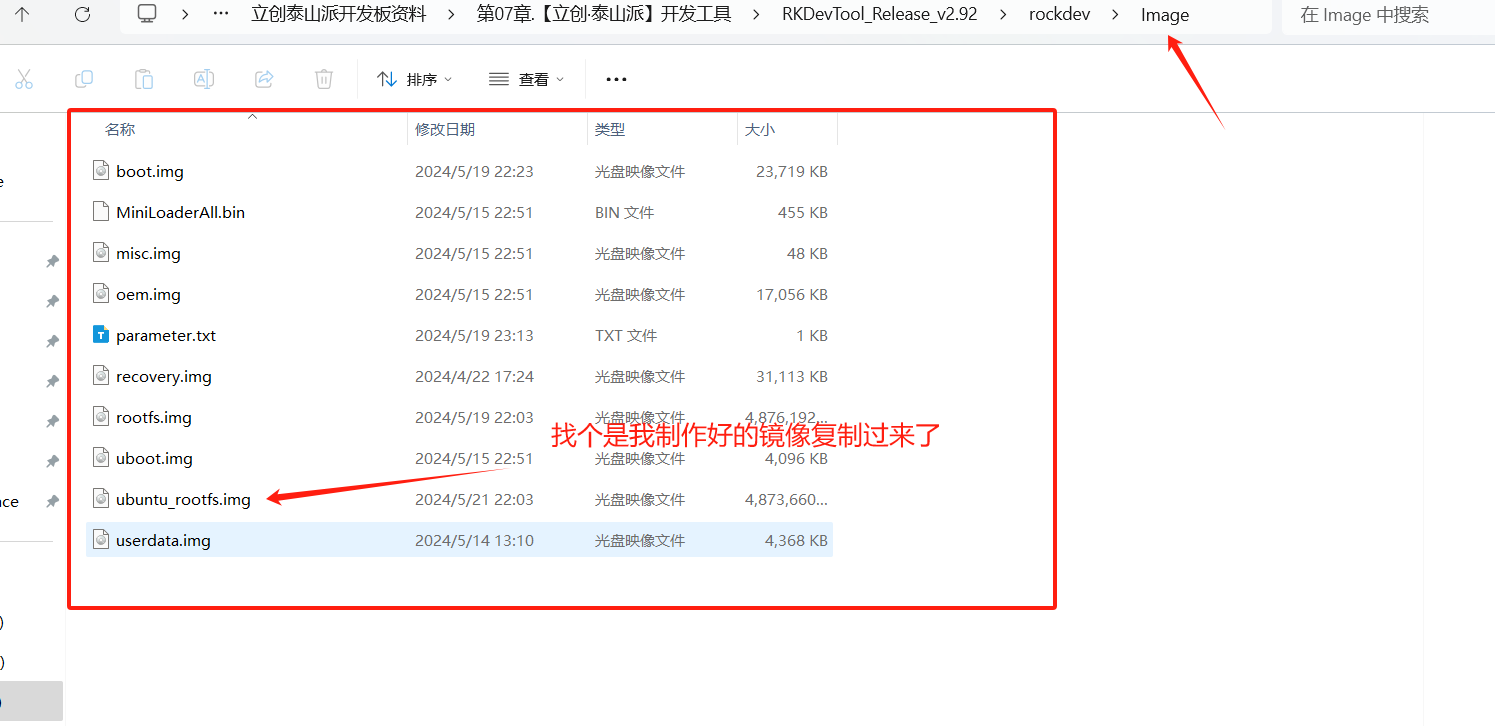The height and width of the screenshot is (726, 1495).
Task: Select file name ubuntu_rootfs.img
Action: point(183,499)
